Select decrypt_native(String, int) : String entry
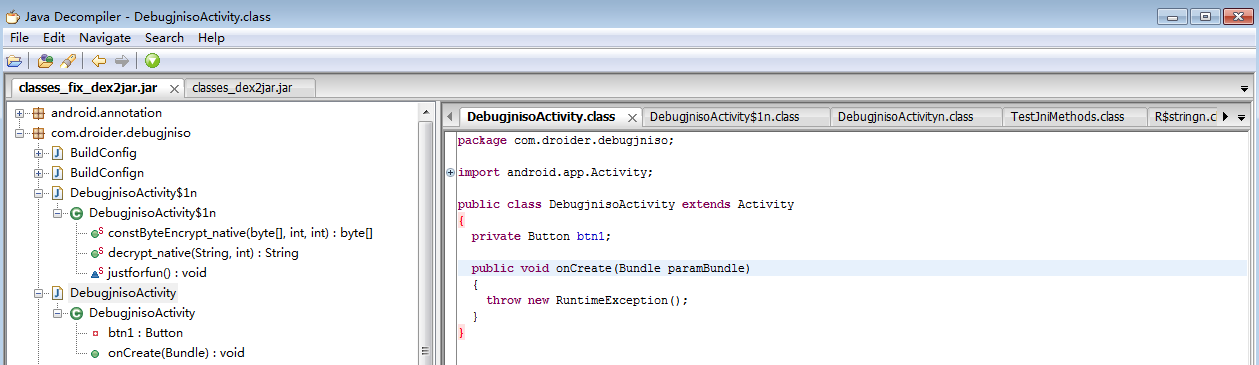The image size is (1259, 365). (x=203, y=253)
